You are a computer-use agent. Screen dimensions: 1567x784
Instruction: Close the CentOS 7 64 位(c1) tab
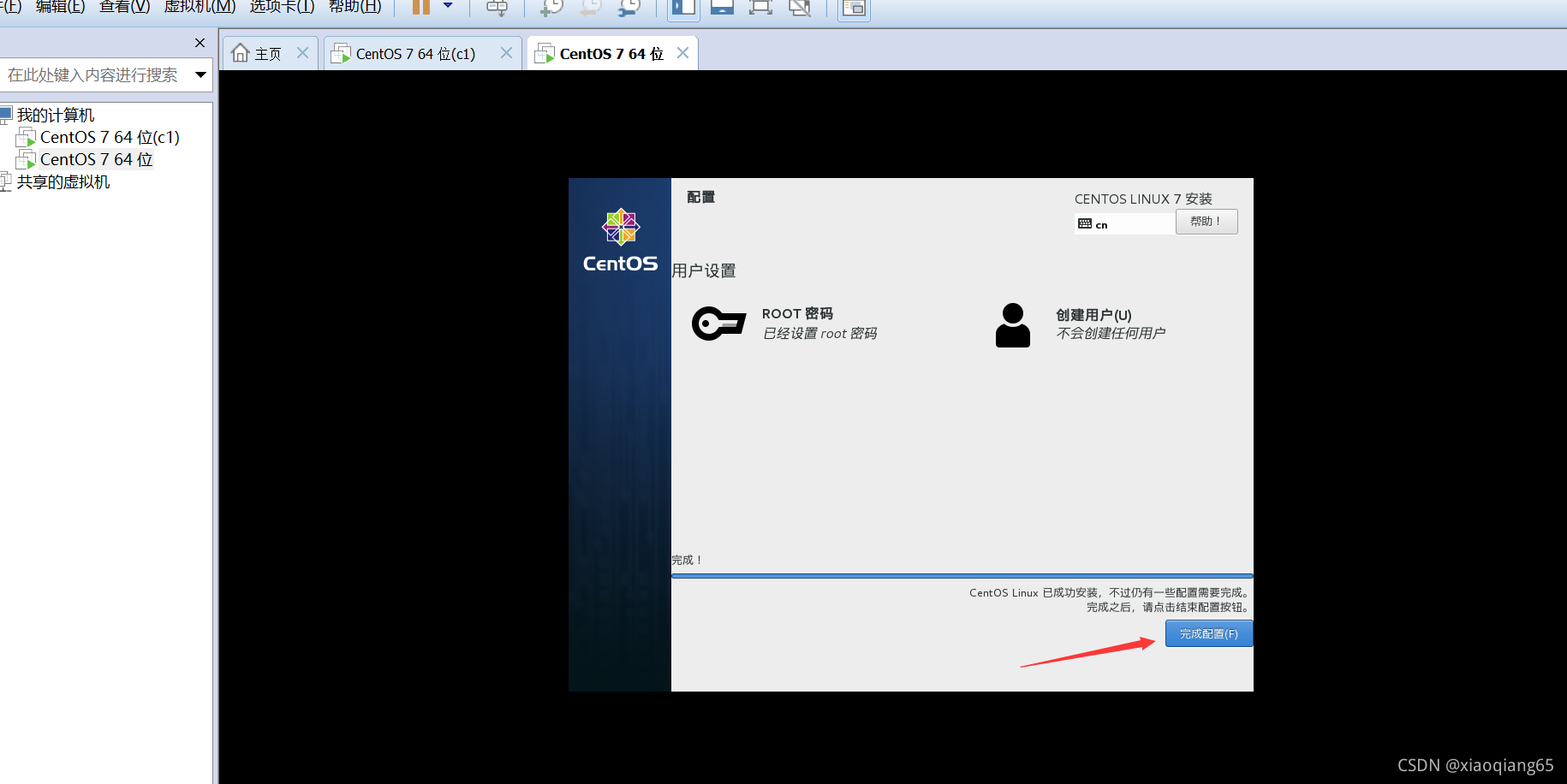pyautogui.click(x=506, y=53)
